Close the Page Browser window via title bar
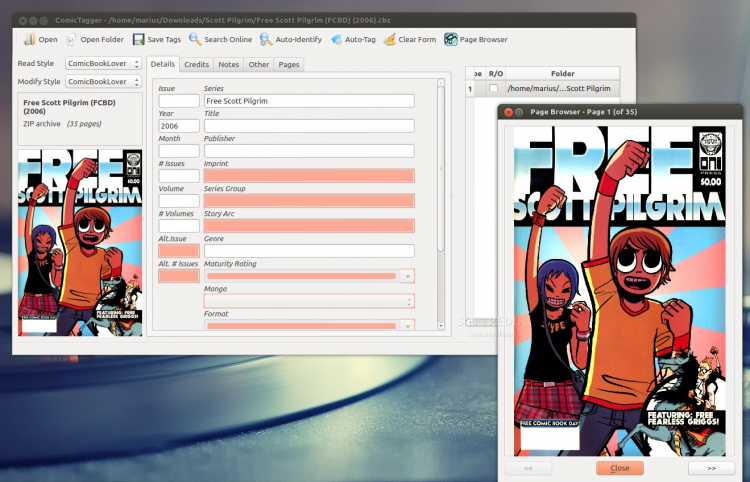750x482 pixels. click(x=508, y=112)
